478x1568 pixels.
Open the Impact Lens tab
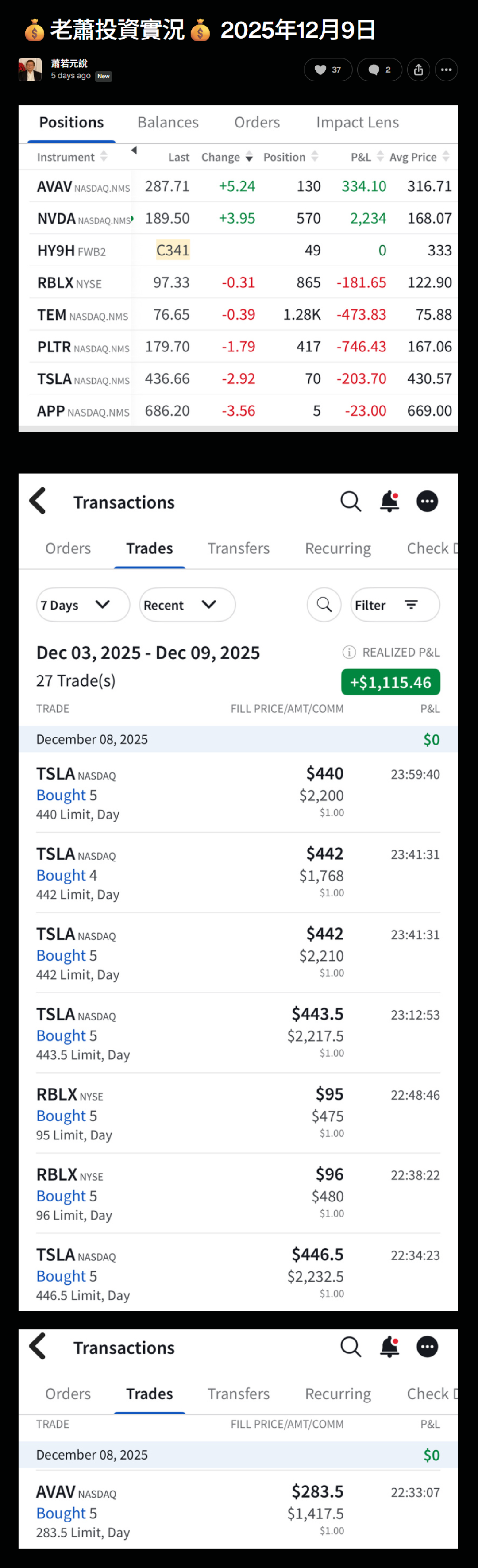[x=358, y=122]
